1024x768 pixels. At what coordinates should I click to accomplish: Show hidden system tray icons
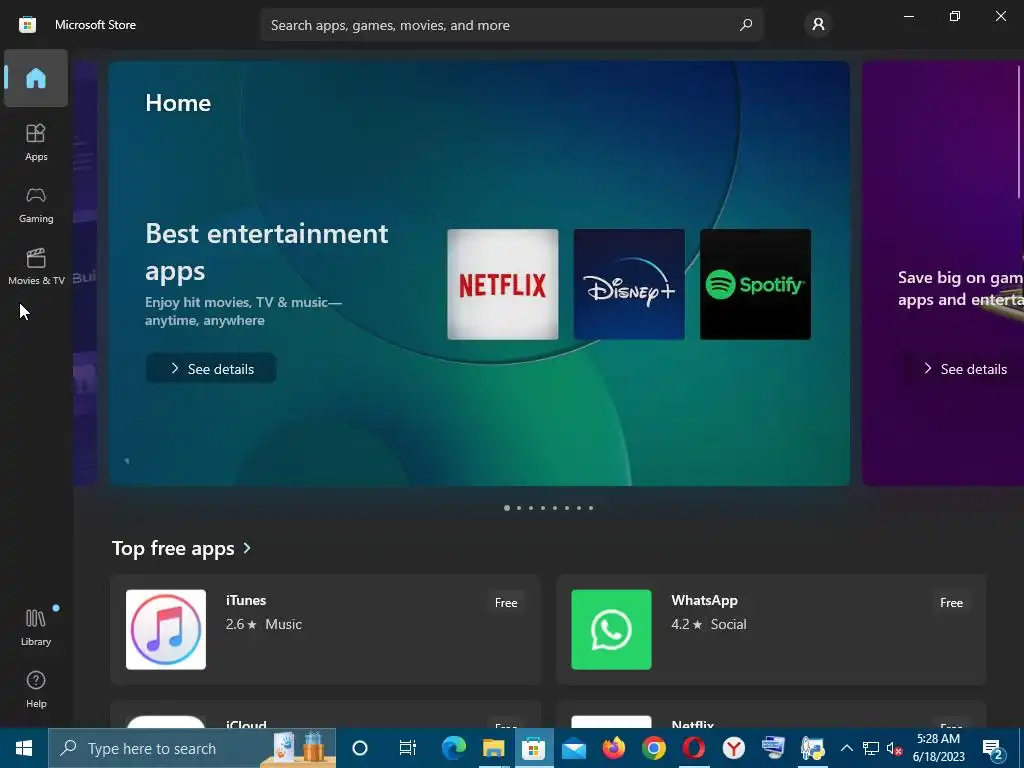[x=846, y=748]
